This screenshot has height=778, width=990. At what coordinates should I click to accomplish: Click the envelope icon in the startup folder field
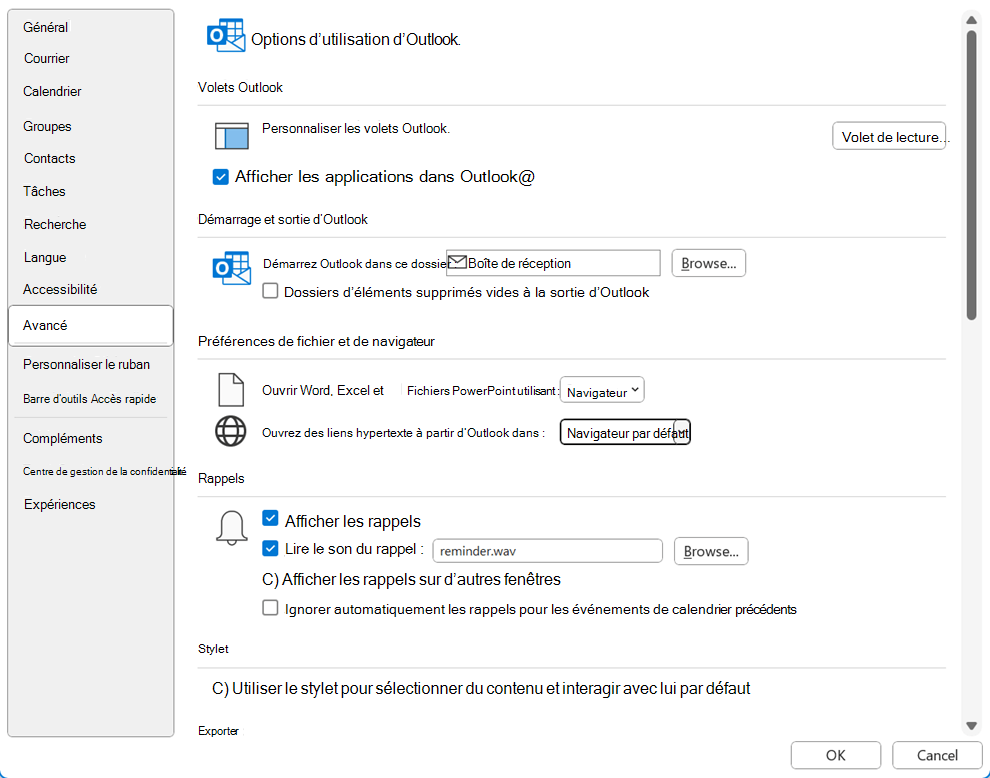click(457, 261)
